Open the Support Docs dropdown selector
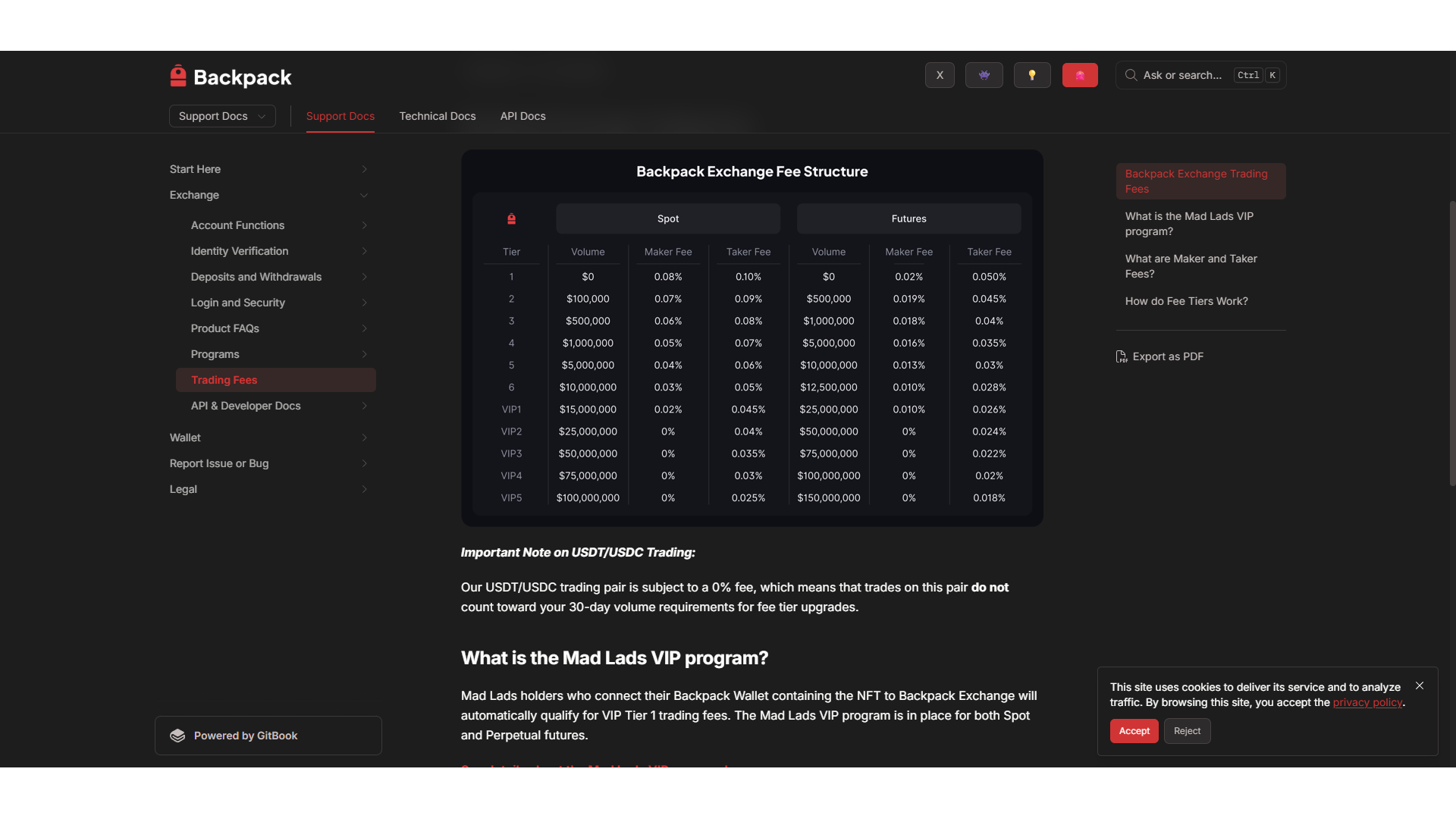Screen dimensions: 1456x819 pos(222,116)
